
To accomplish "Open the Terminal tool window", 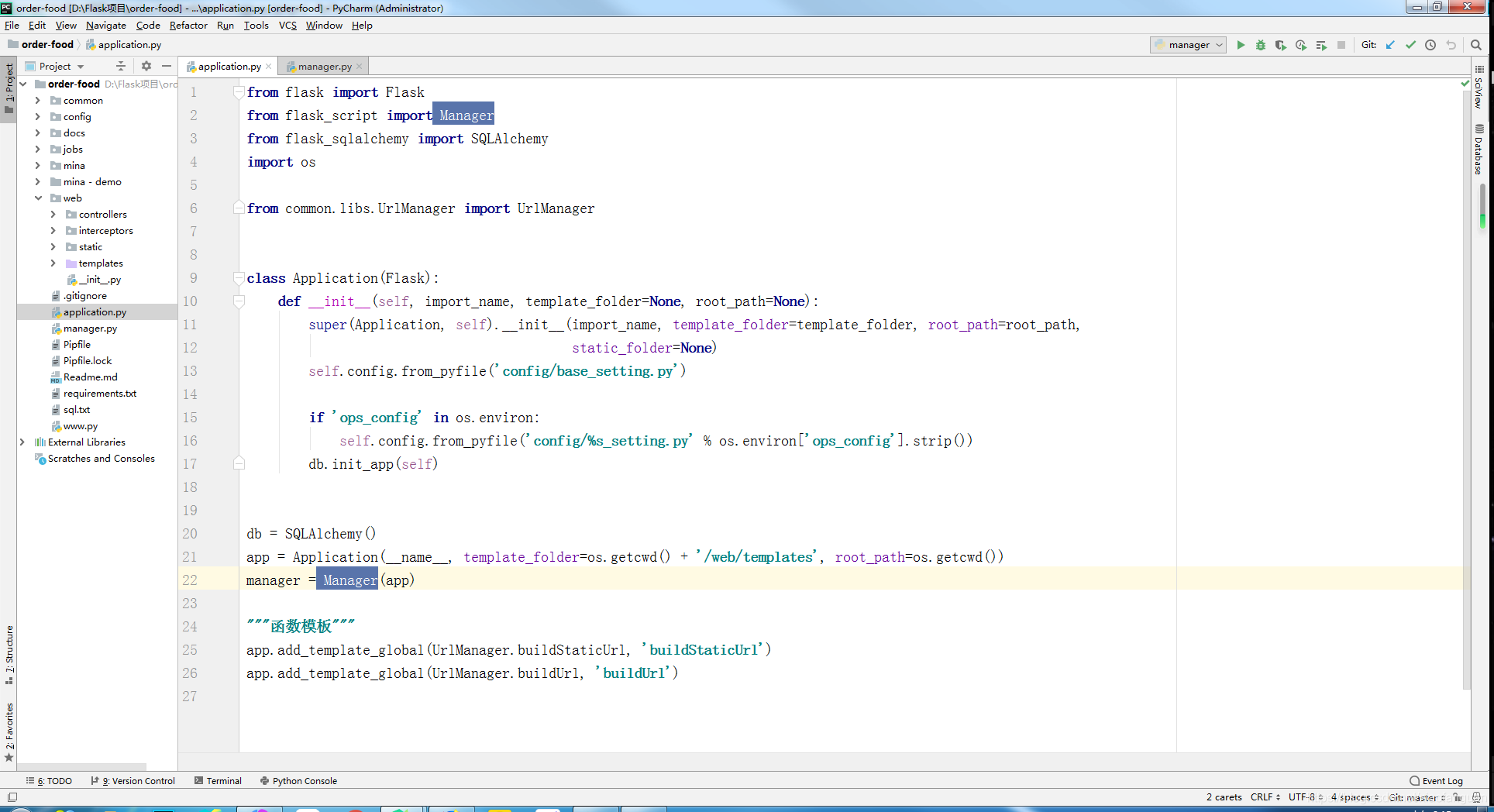I will pyautogui.click(x=219, y=781).
